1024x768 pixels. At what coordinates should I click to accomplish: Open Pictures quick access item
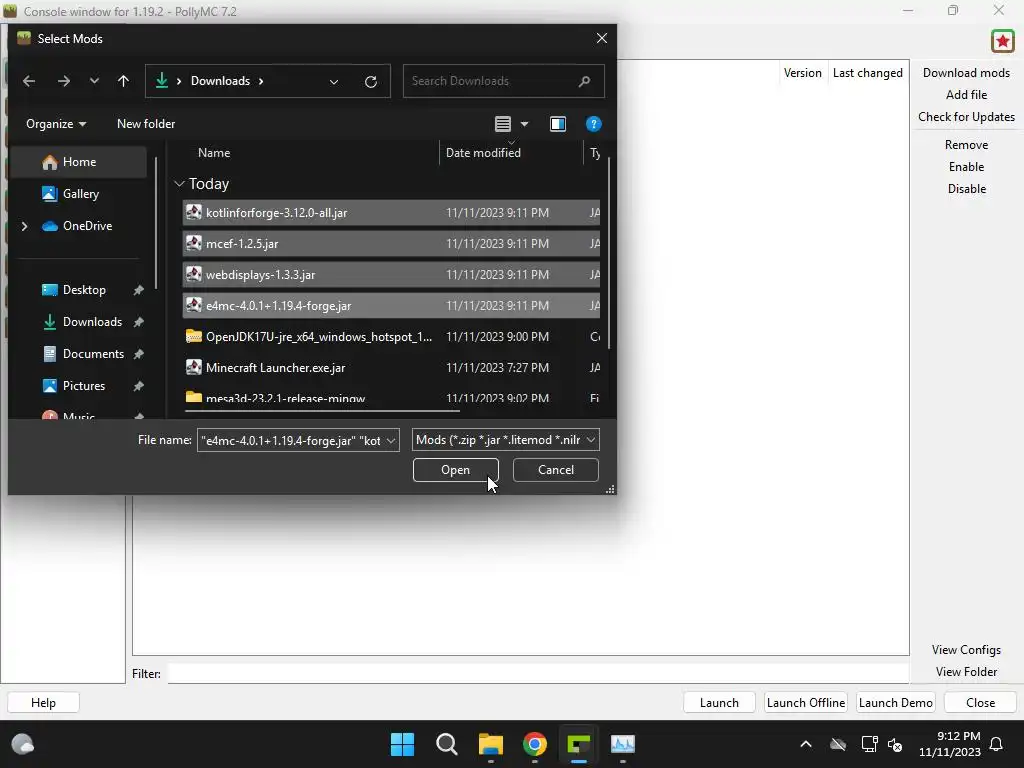pos(84,386)
